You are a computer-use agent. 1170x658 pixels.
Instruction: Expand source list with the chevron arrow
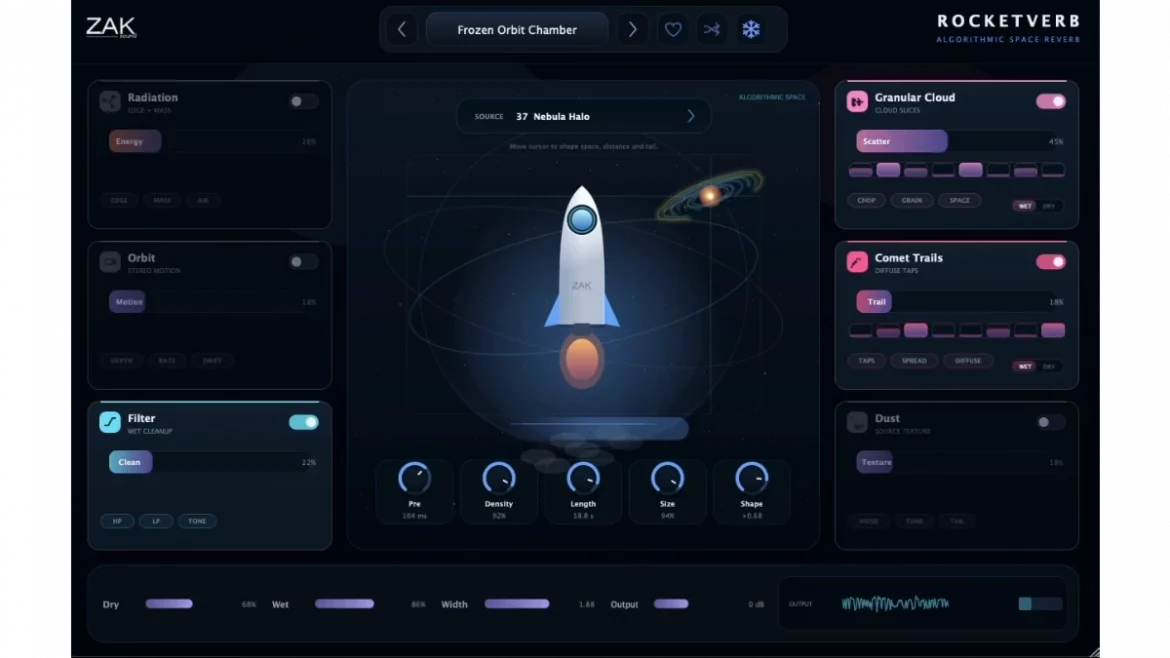click(691, 116)
